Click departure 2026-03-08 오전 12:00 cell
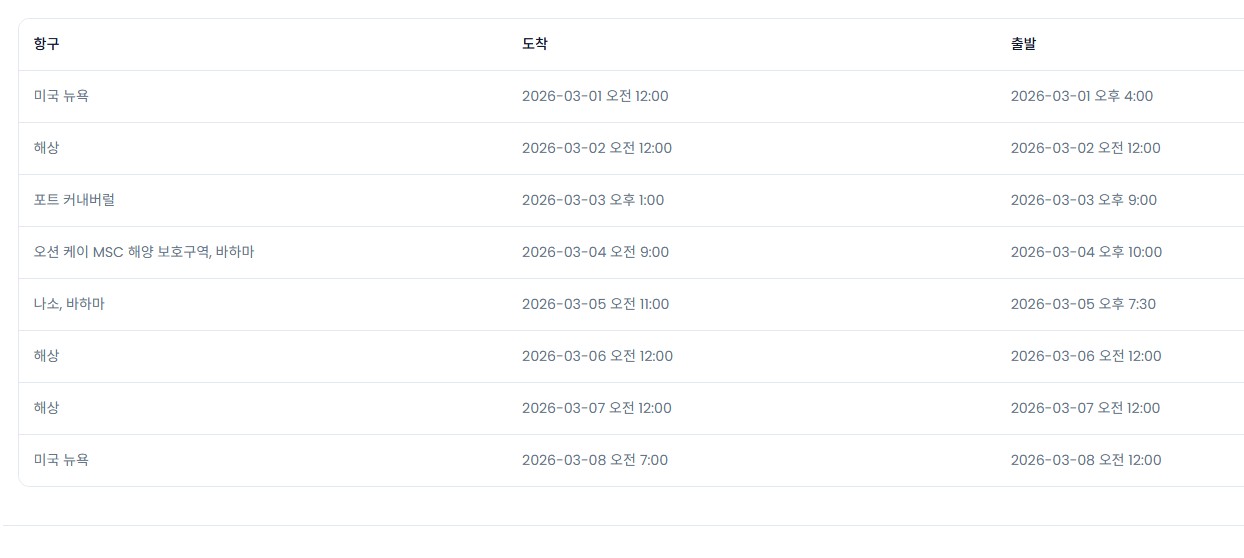 (1086, 460)
